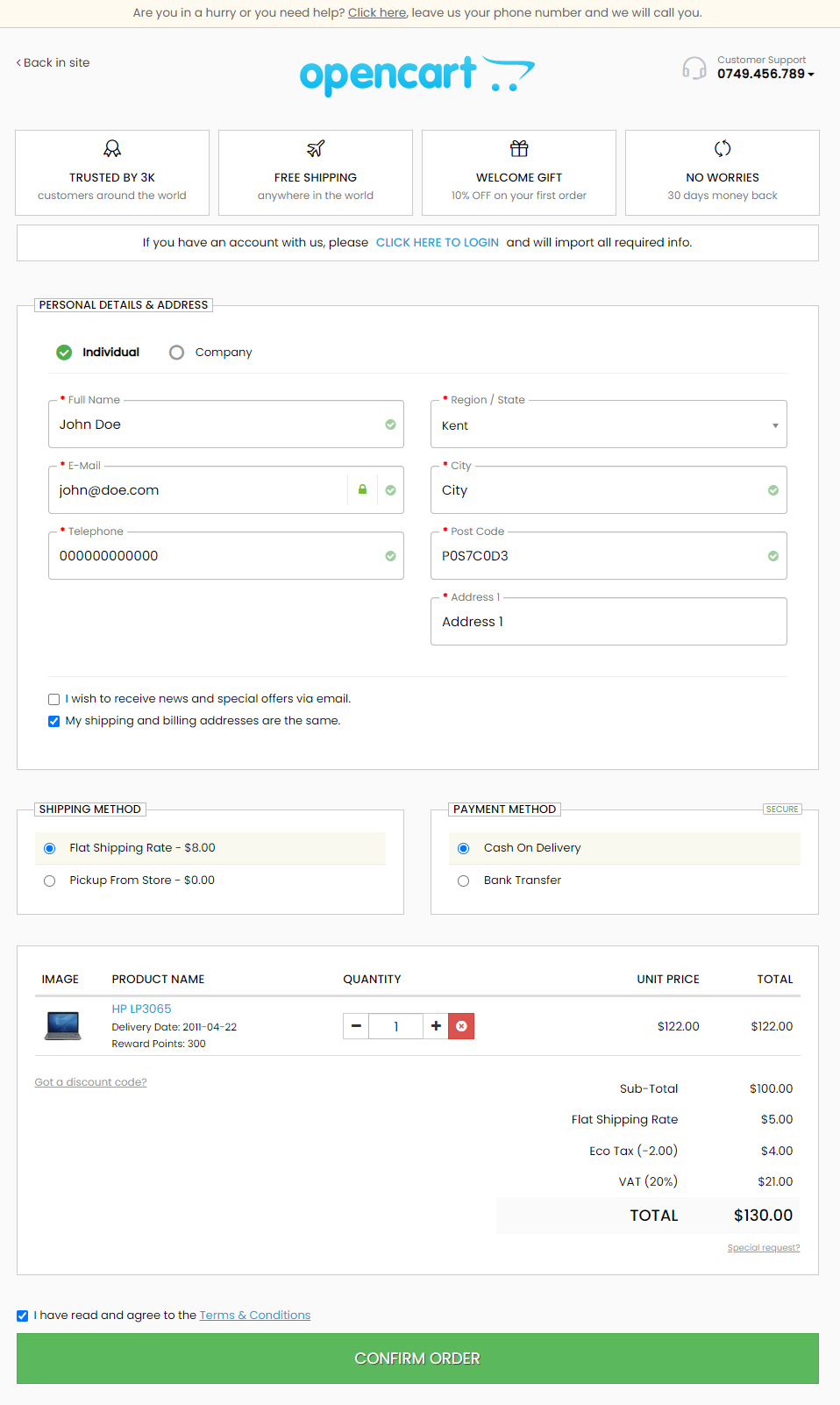Open the Region / State dropdown

(609, 425)
